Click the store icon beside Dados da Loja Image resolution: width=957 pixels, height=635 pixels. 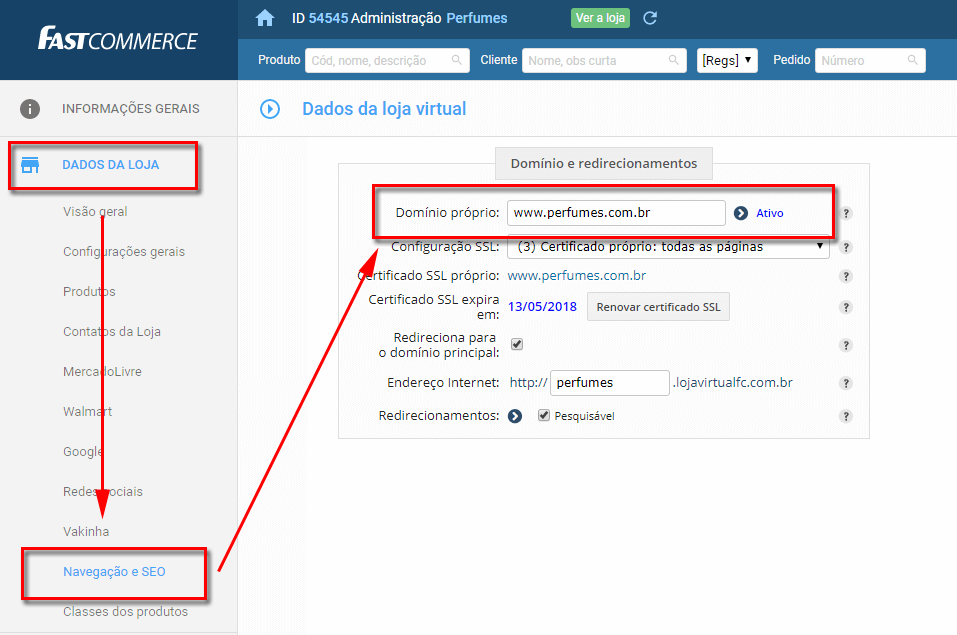30,165
